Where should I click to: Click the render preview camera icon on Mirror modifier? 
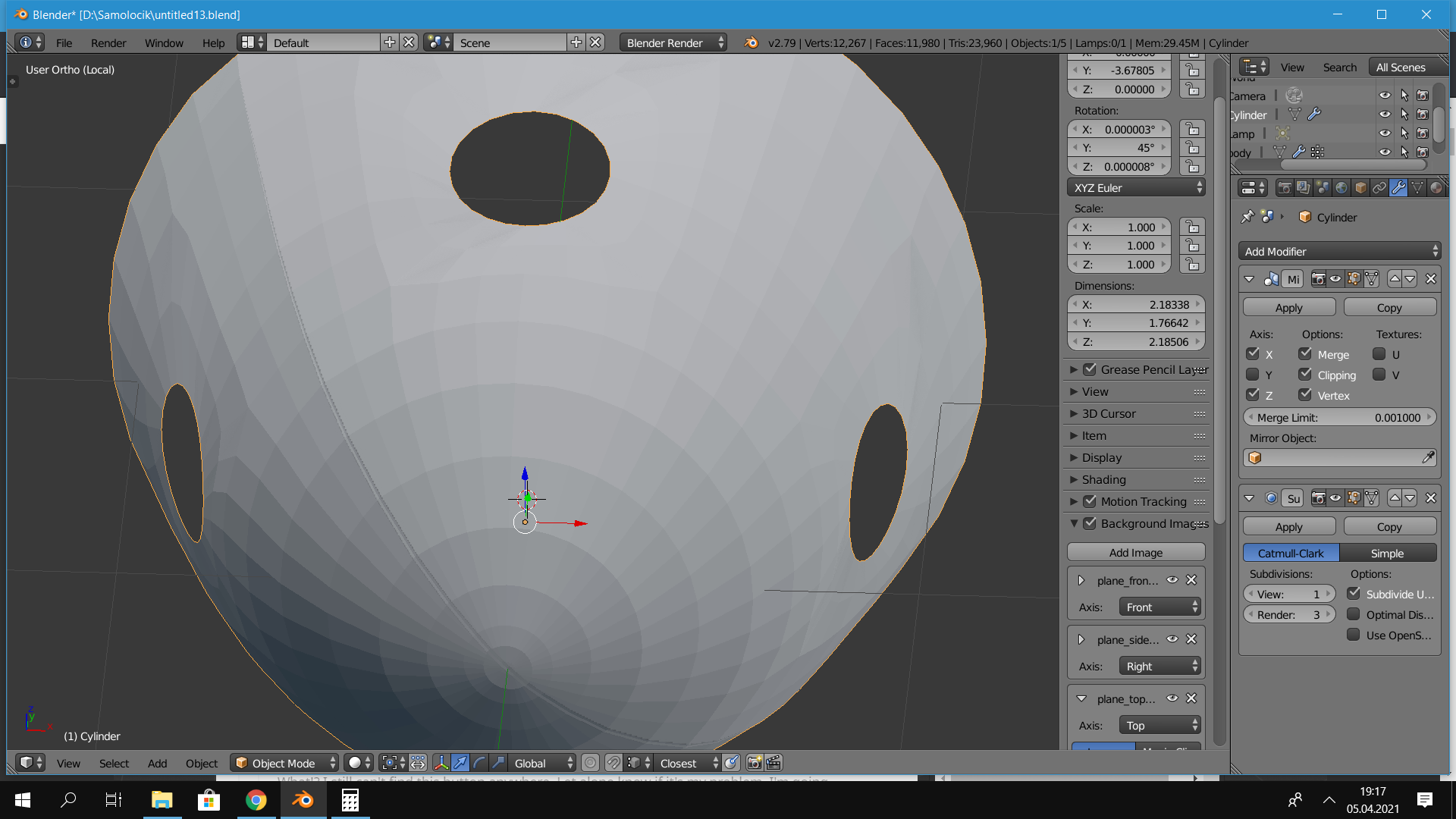(x=1319, y=278)
